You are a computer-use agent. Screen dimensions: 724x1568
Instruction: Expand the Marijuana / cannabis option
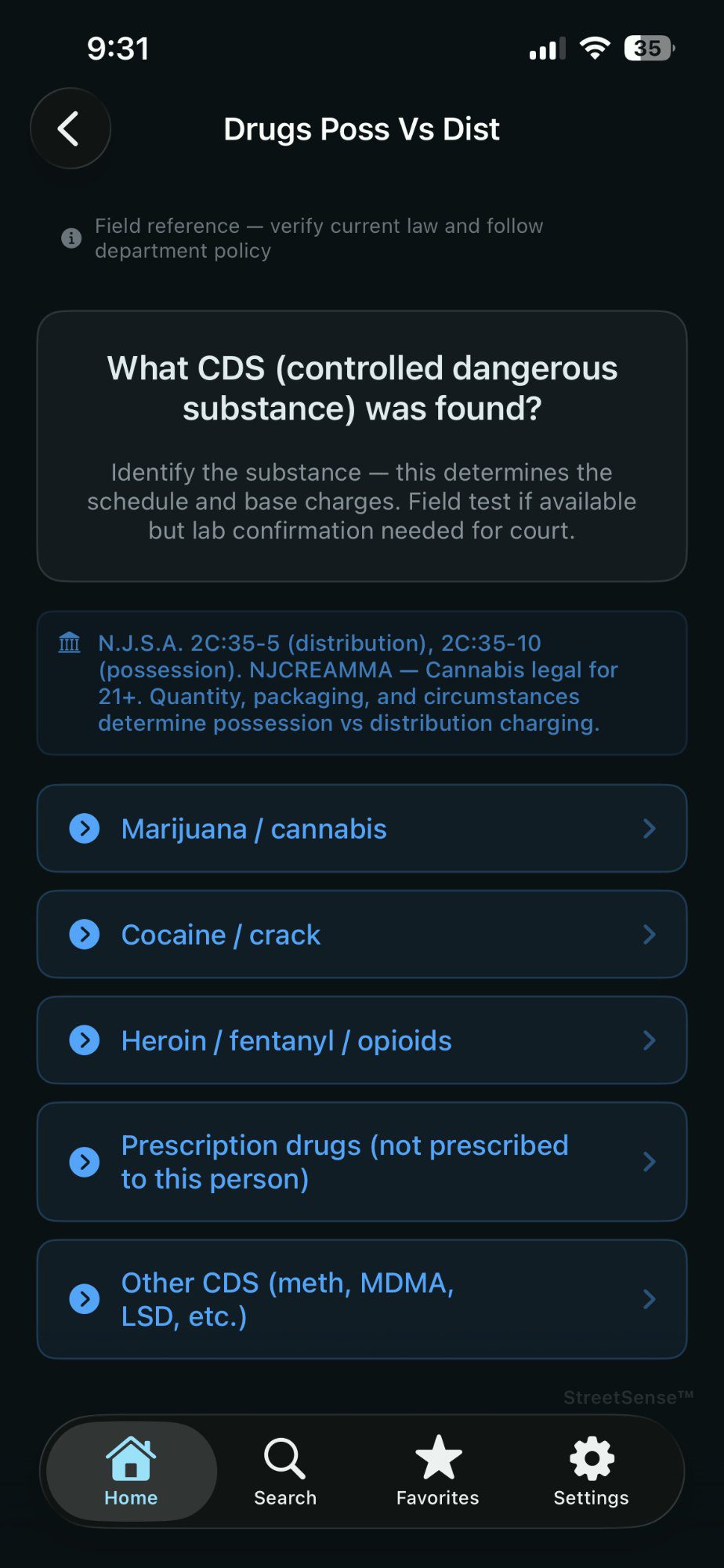pos(362,829)
